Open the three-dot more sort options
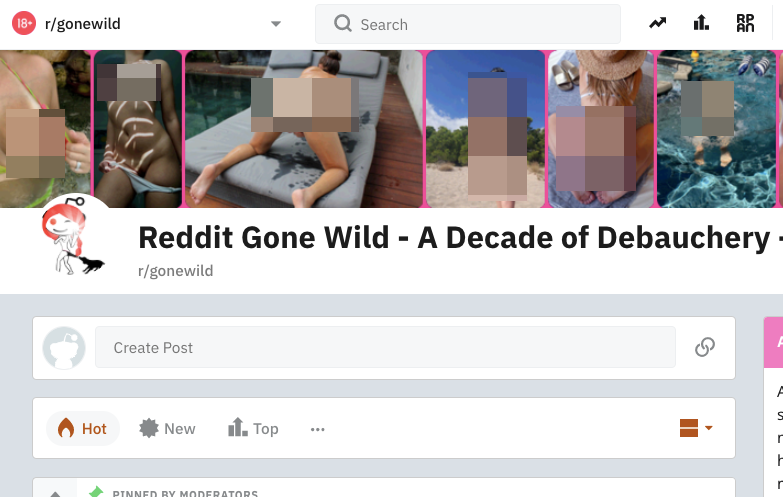This screenshot has height=497, width=783. coord(318,429)
